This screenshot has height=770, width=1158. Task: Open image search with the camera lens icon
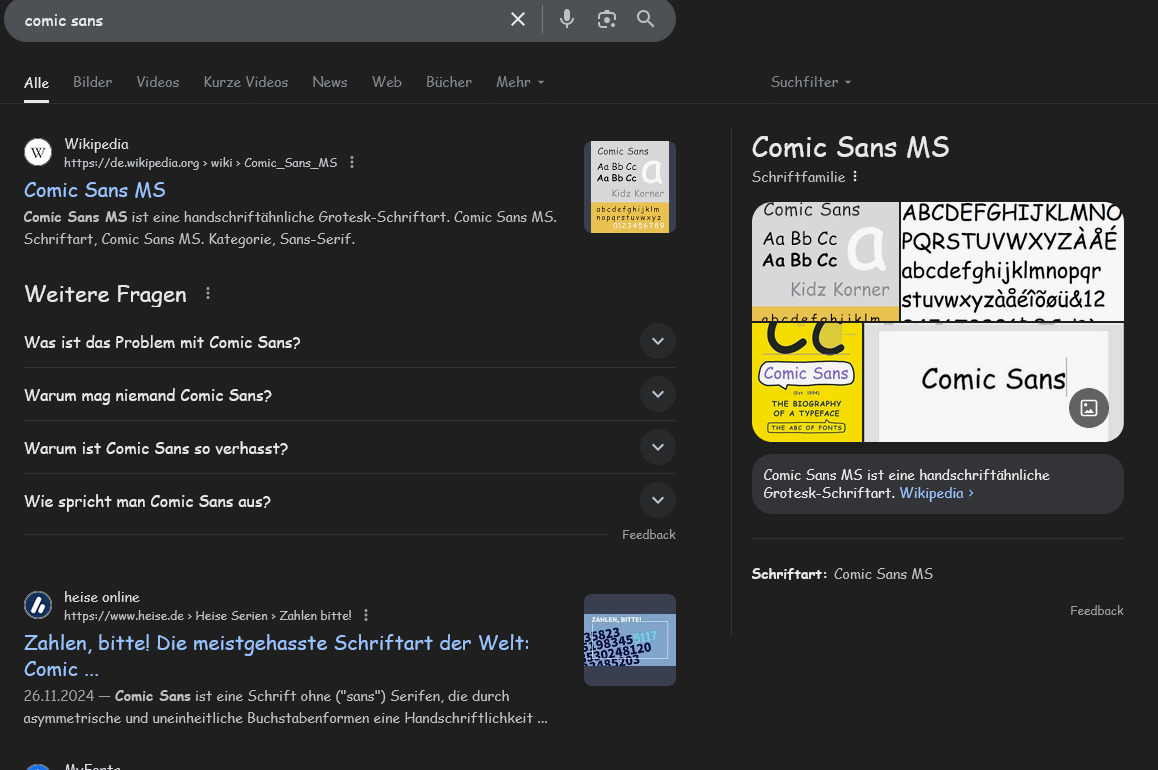click(606, 19)
